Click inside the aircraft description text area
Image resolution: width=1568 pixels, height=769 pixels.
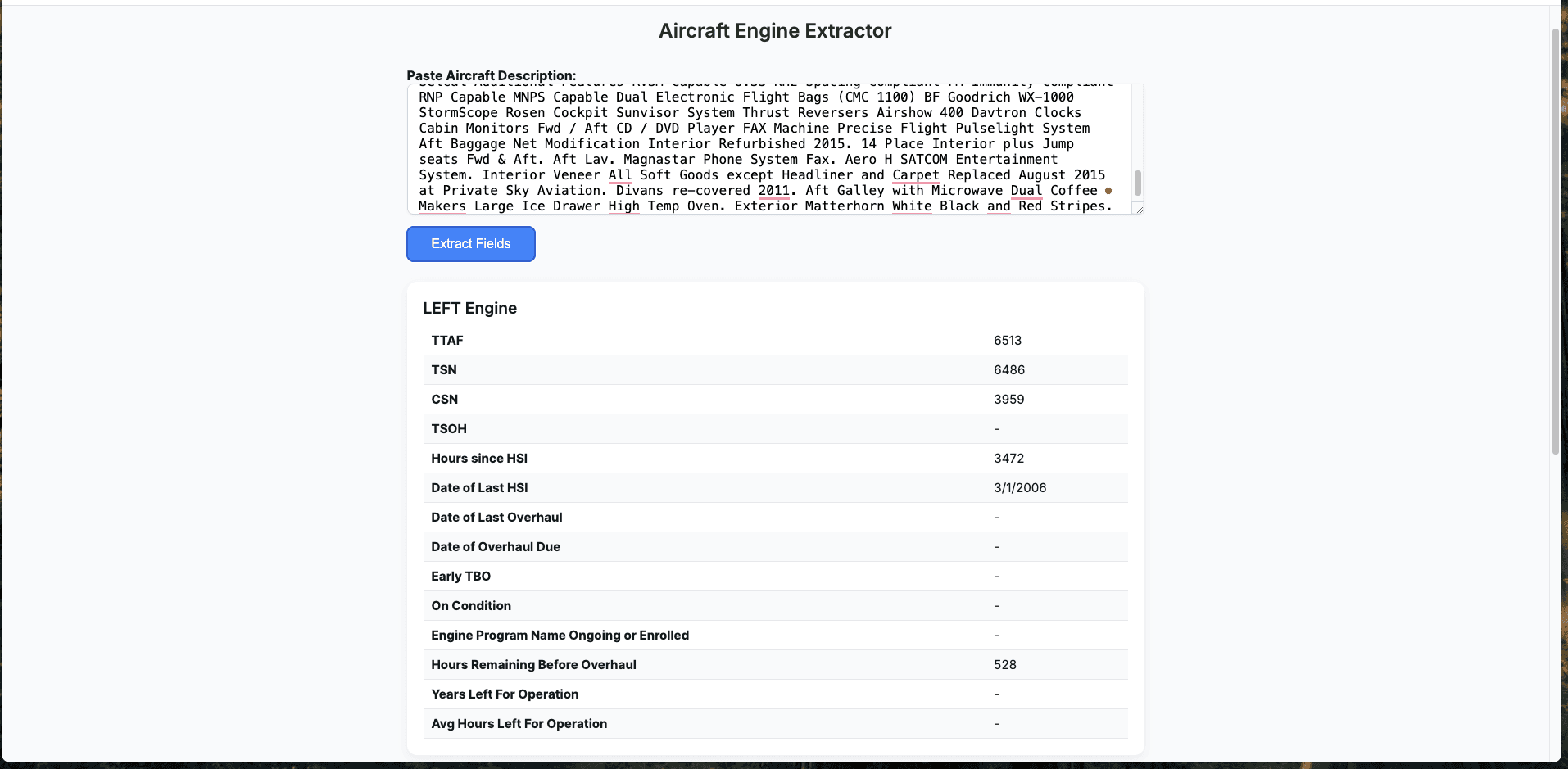pyautogui.click(x=737, y=147)
